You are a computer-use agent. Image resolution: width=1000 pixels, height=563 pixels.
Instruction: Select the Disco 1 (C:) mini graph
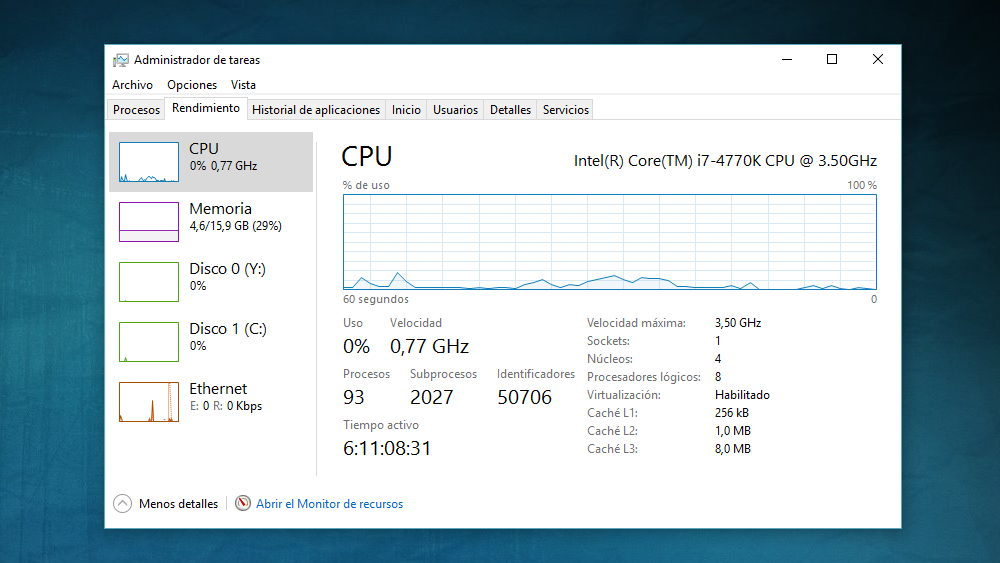(149, 342)
